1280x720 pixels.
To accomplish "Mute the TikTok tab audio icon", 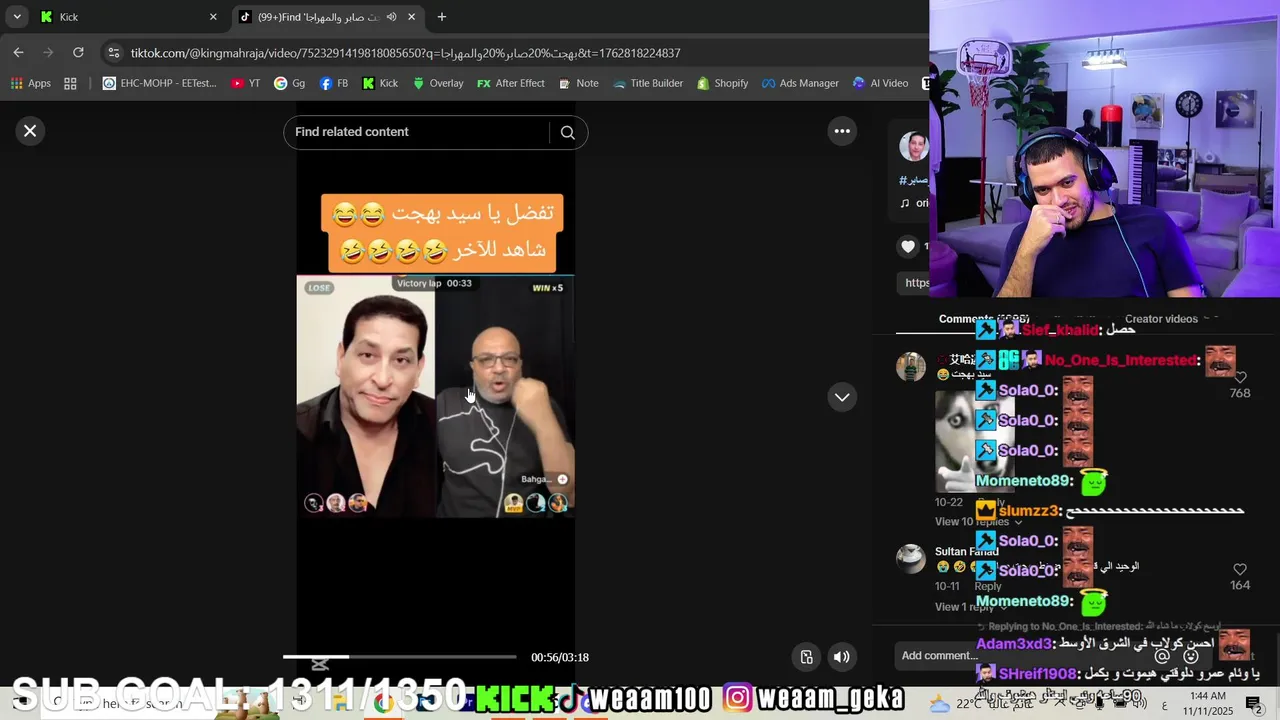I will pos(392,17).
